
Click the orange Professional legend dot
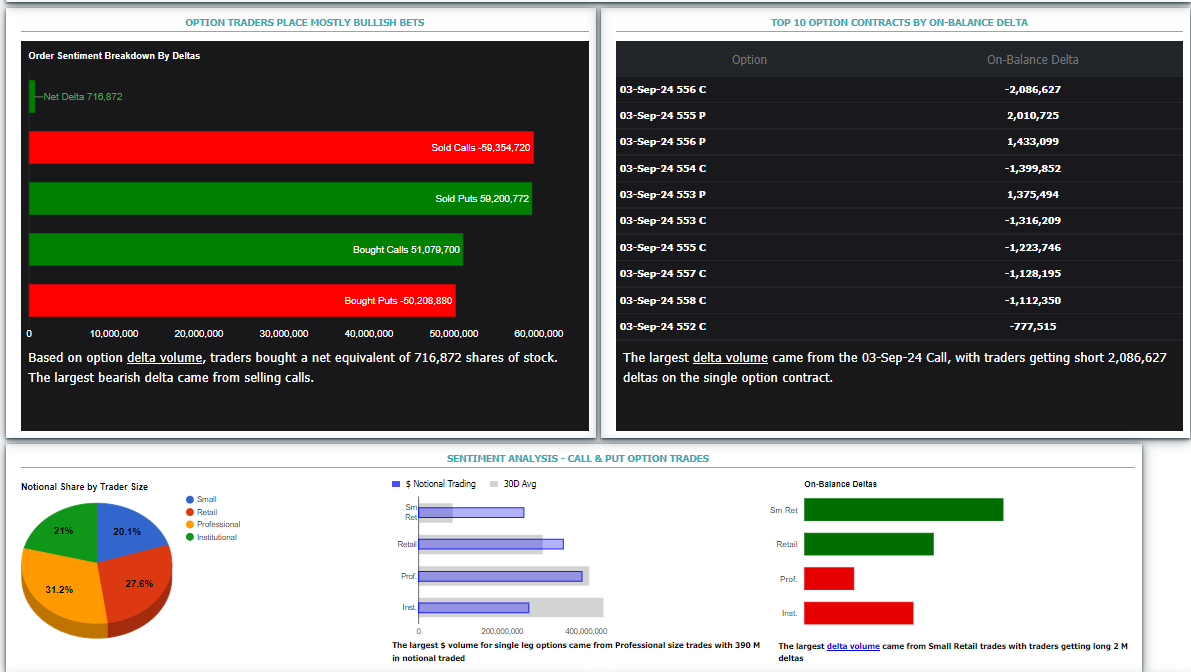click(x=190, y=525)
